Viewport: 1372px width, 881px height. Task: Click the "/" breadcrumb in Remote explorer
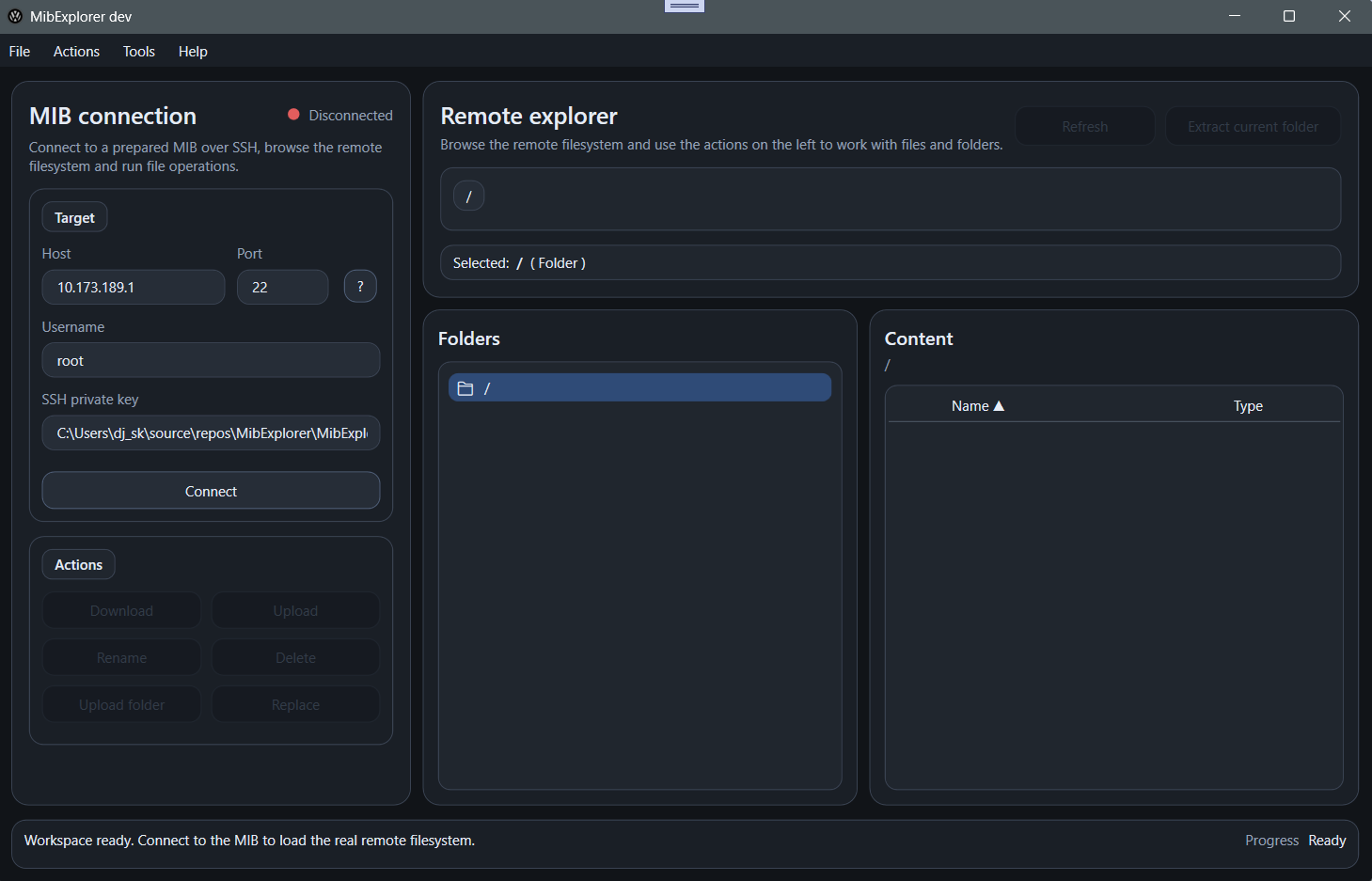click(468, 195)
